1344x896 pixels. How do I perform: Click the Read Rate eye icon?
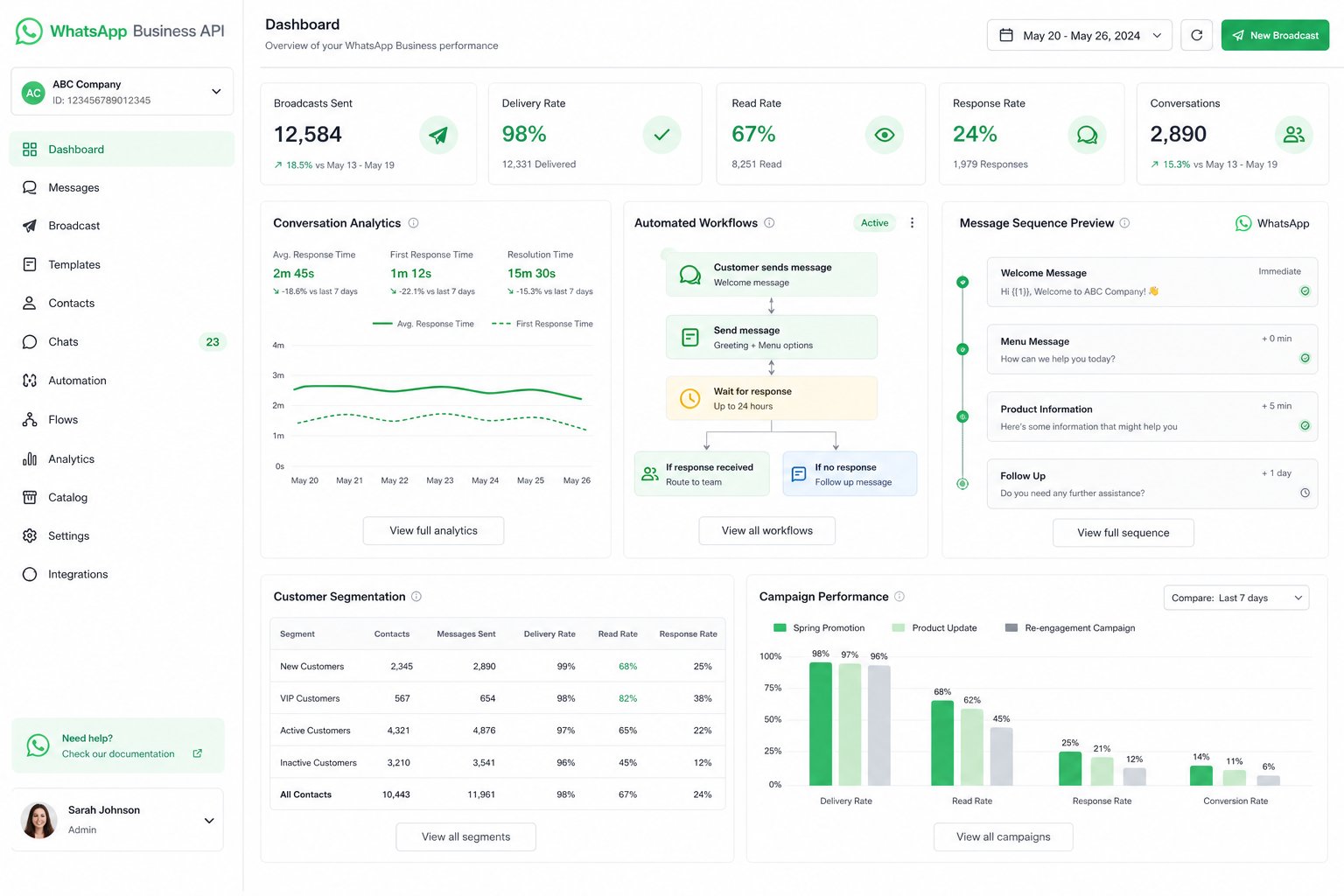point(885,135)
